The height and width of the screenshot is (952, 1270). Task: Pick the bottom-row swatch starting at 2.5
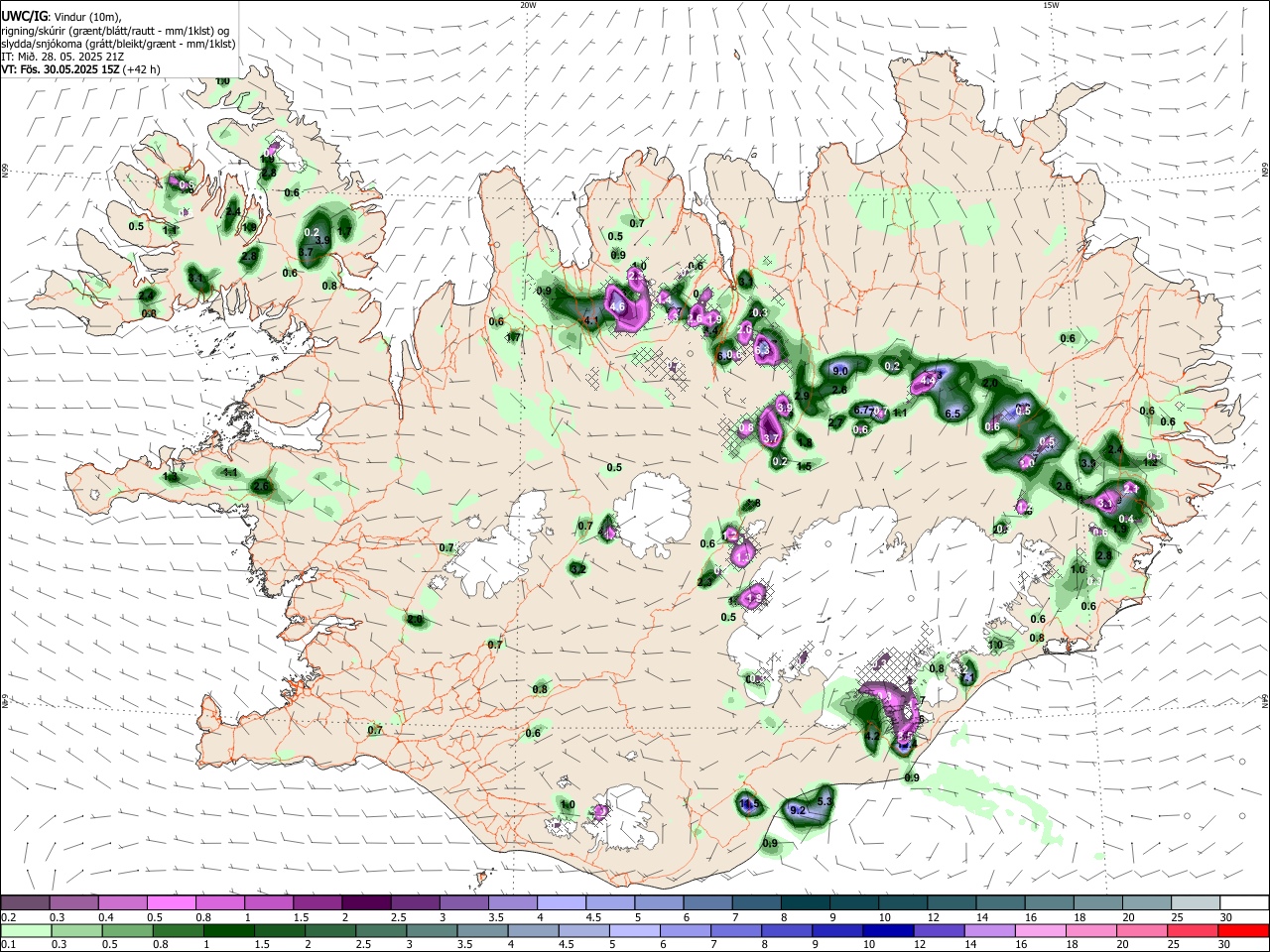381,930
